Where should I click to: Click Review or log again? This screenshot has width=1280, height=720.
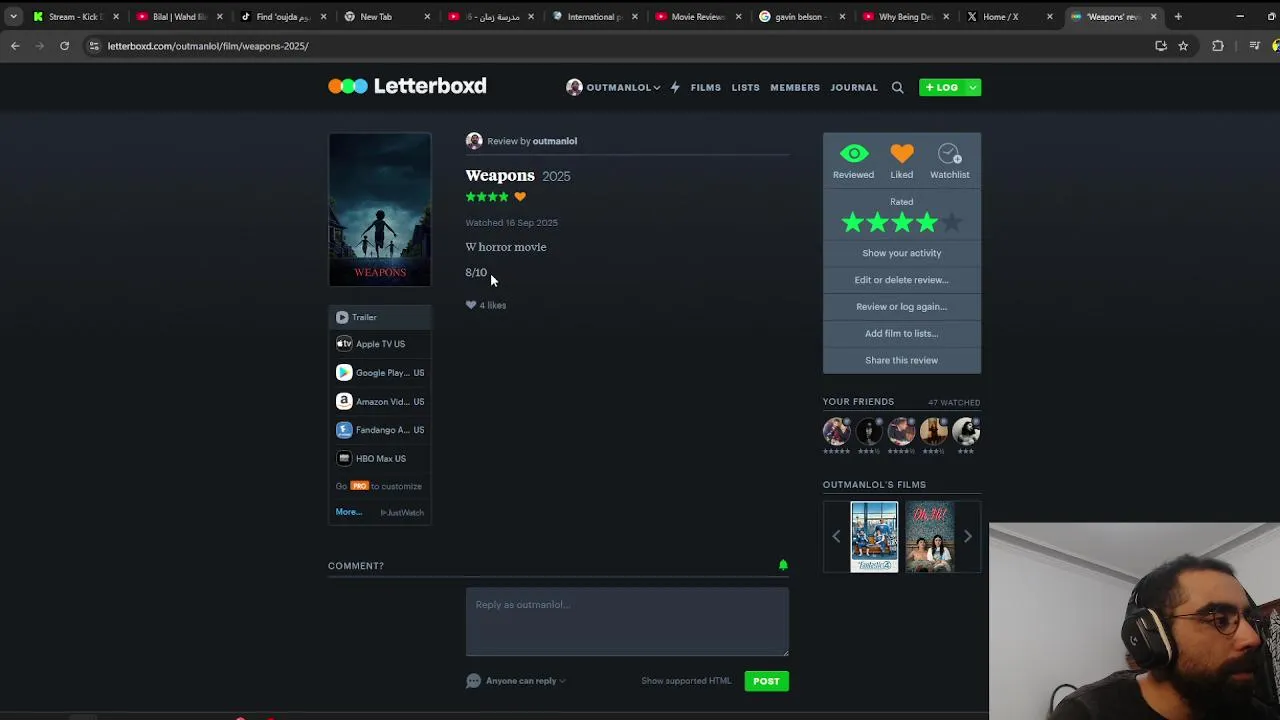tap(901, 307)
